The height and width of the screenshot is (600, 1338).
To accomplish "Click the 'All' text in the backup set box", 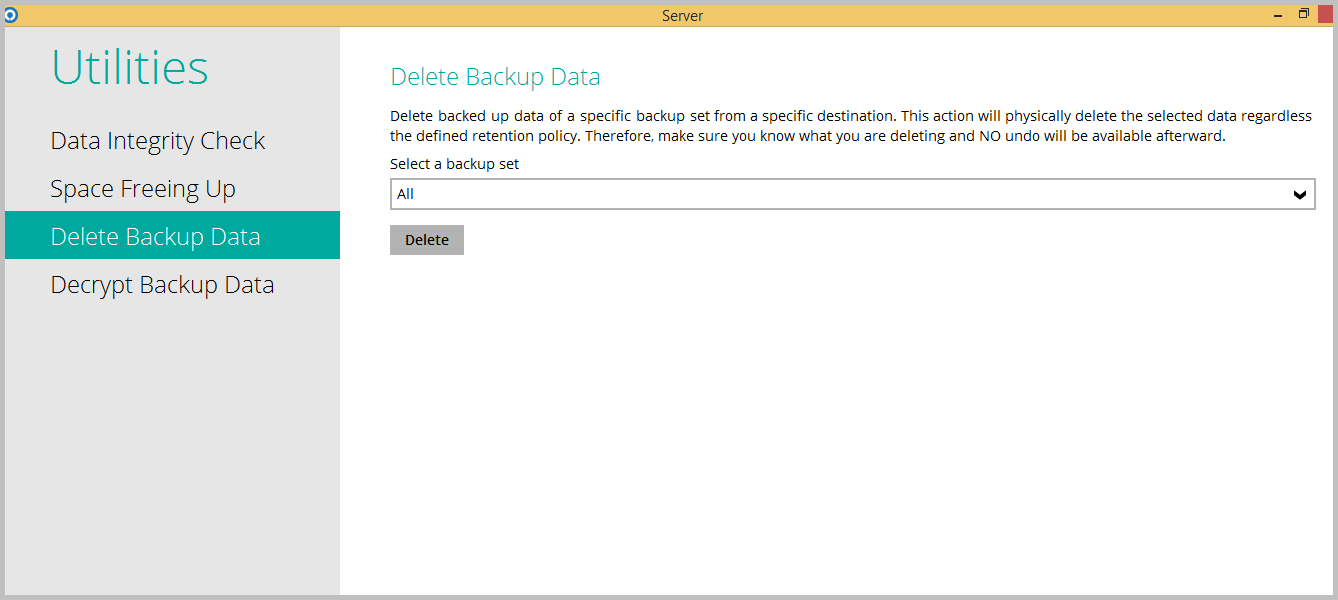I will point(405,194).
